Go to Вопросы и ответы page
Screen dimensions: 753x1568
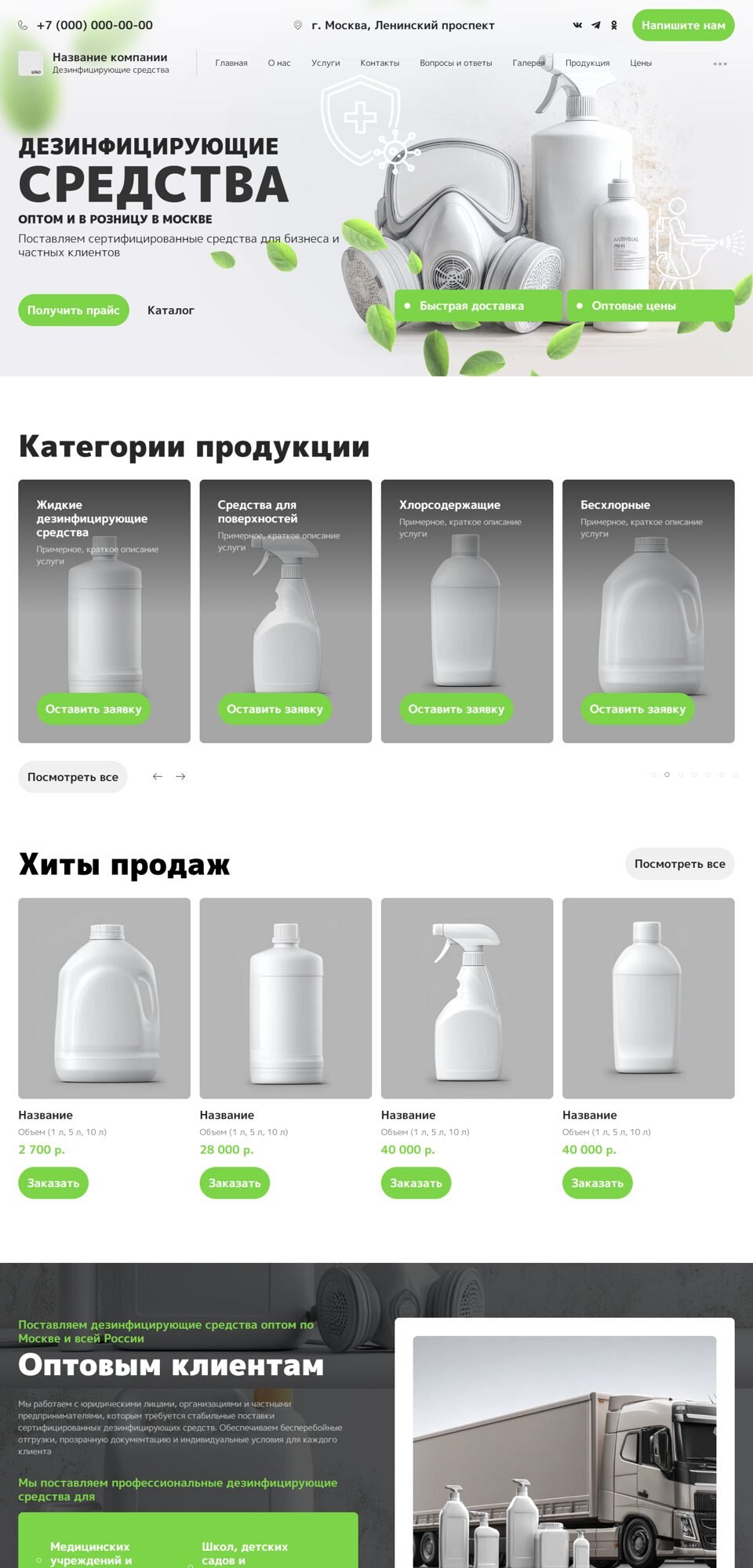pos(456,63)
